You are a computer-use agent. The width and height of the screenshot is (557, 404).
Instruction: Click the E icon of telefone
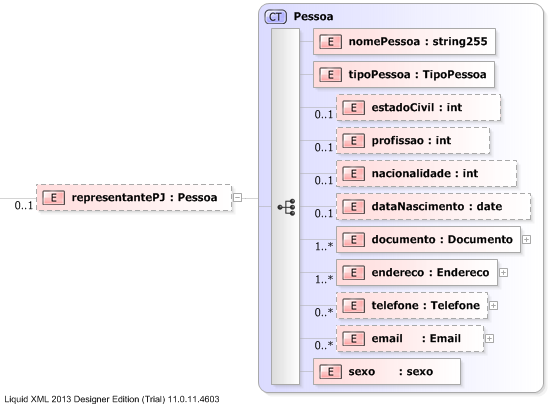point(353,306)
